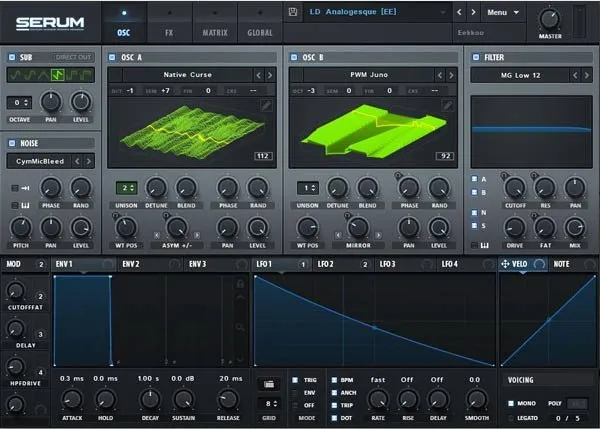This screenshot has width=600, height=429.
Task: Go to previous OSC B wavetable
Action: tap(440, 75)
